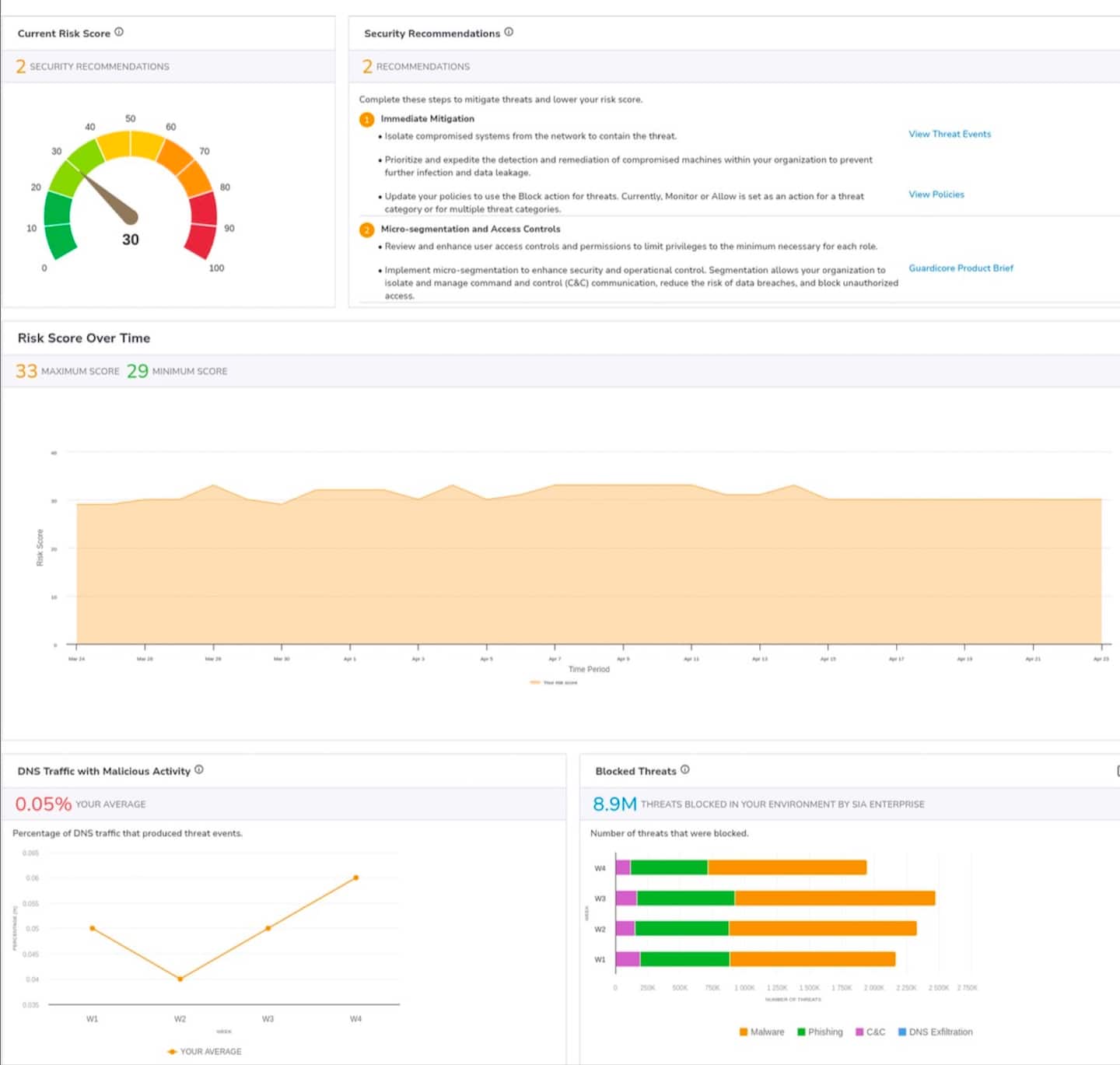Click the info icon next to Blocked Threats
The height and width of the screenshot is (1065, 1120).
[685, 769]
